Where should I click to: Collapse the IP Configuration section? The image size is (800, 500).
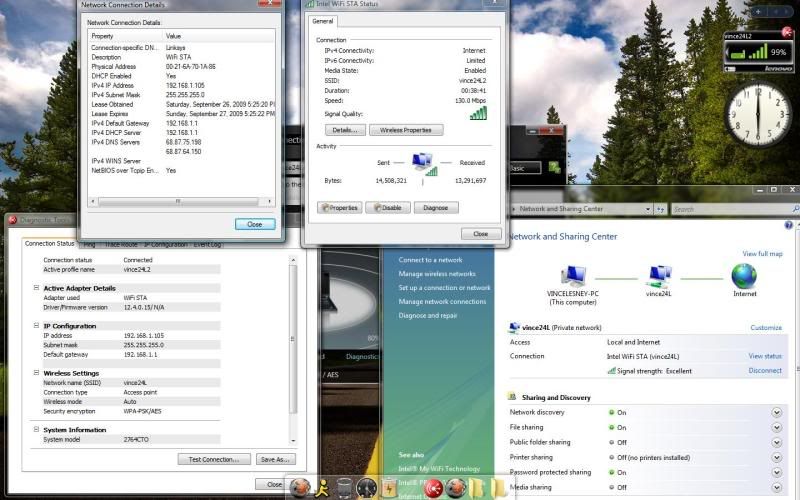tap(34, 326)
